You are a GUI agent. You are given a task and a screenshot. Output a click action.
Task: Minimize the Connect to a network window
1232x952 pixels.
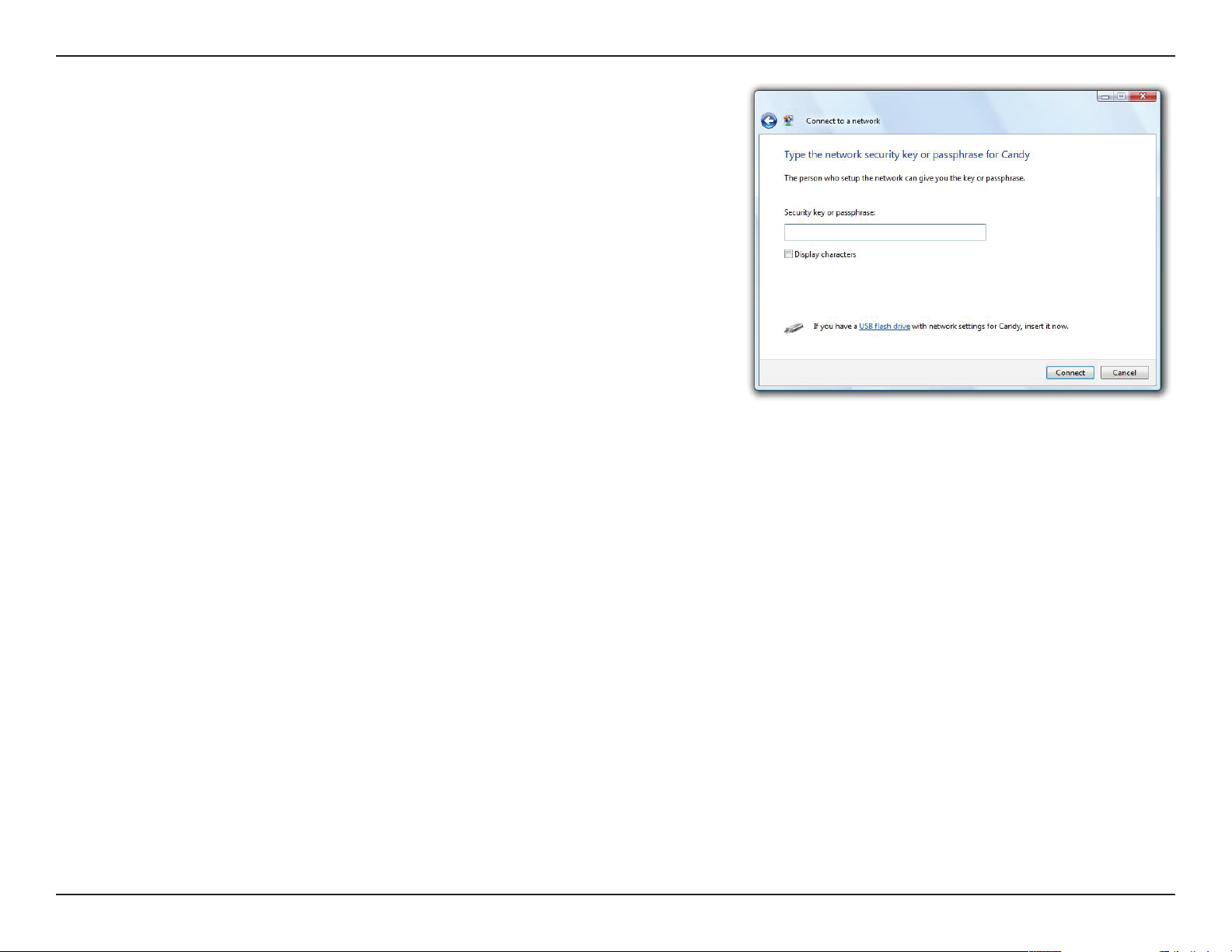[x=1105, y=96]
